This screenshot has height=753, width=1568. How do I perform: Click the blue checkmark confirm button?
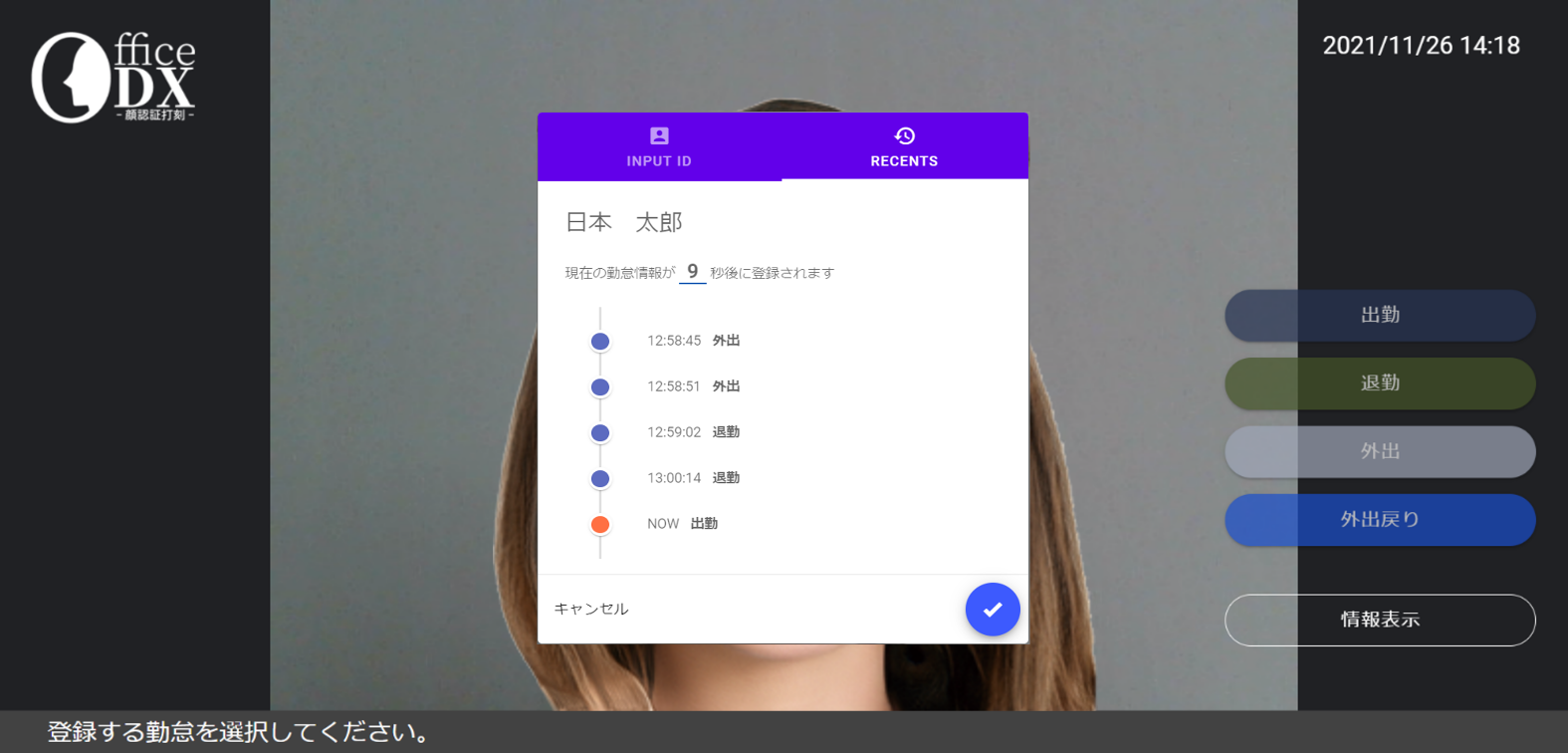(x=993, y=609)
